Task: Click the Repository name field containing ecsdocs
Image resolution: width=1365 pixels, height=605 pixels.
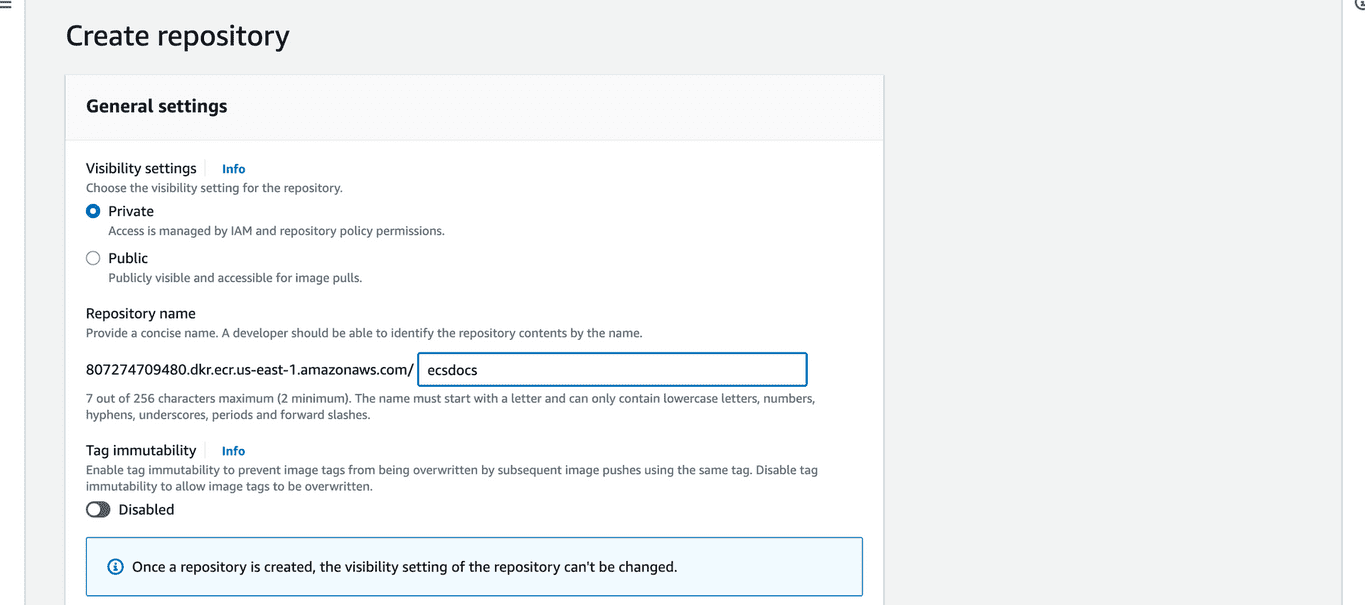Action: [611, 370]
